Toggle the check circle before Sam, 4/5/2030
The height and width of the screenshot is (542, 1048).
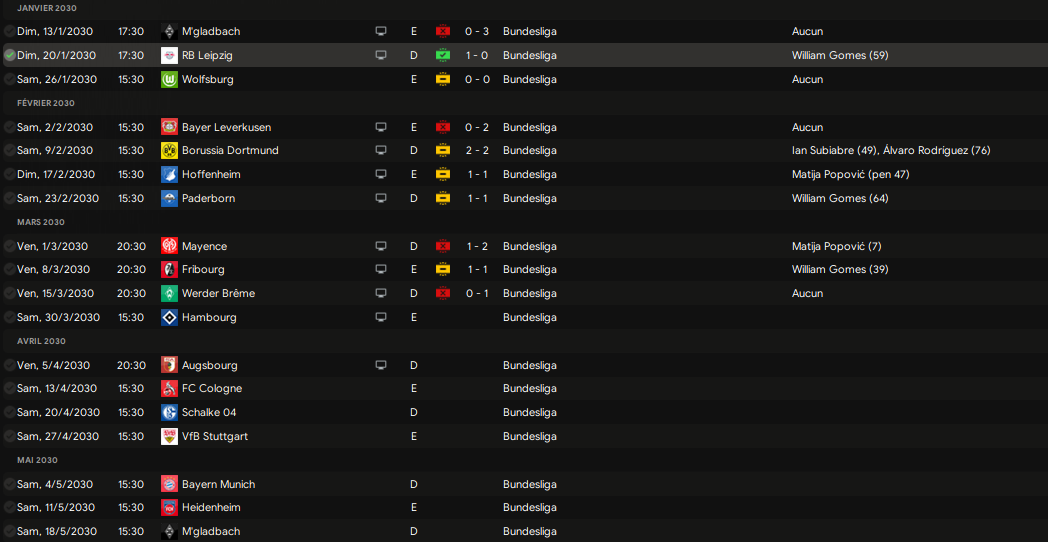[x=9, y=484]
